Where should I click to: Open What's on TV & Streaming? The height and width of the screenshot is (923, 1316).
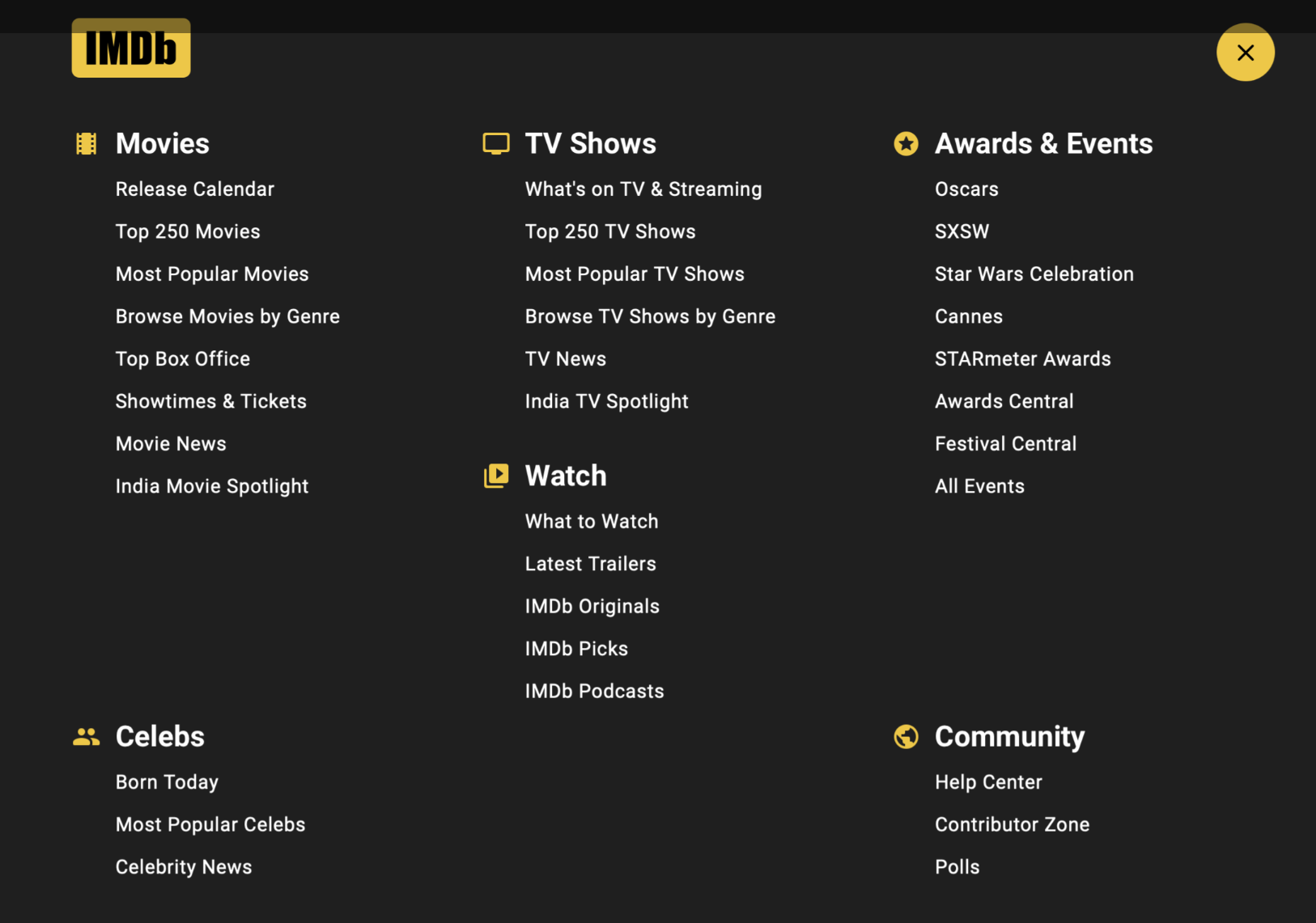click(643, 189)
